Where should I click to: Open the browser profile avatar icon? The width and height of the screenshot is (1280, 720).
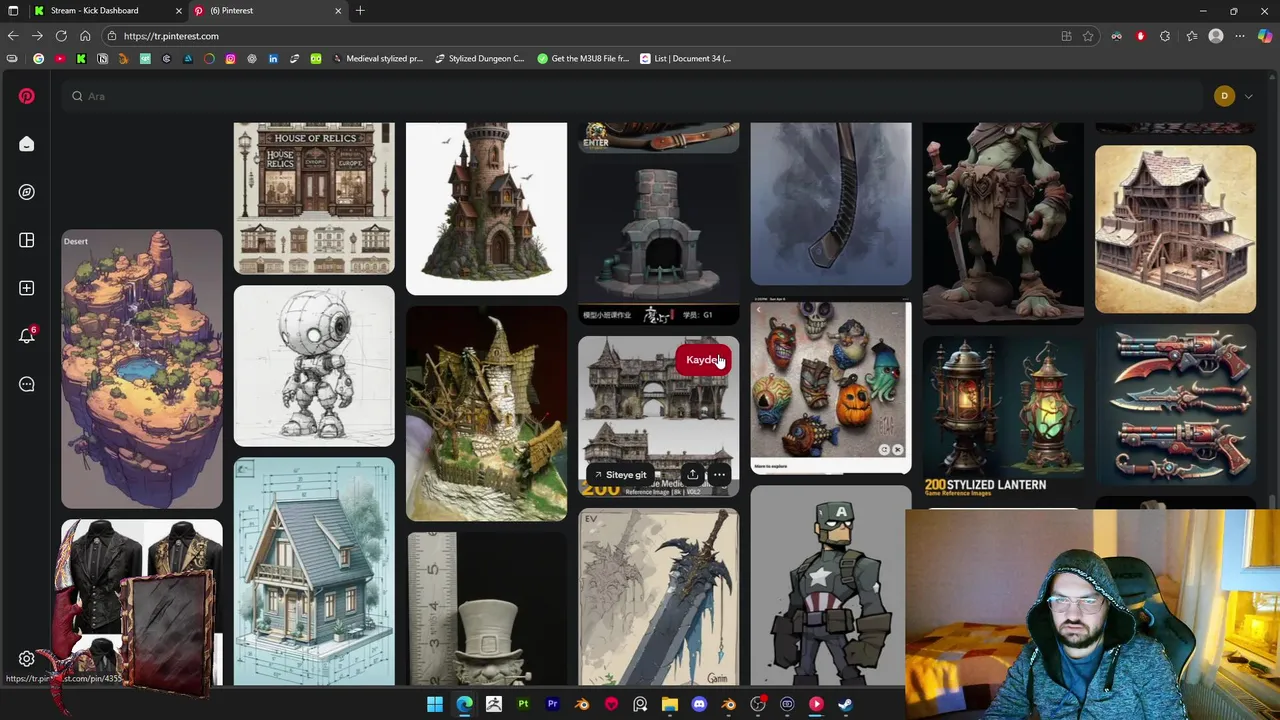click(x=1216, y=36)
